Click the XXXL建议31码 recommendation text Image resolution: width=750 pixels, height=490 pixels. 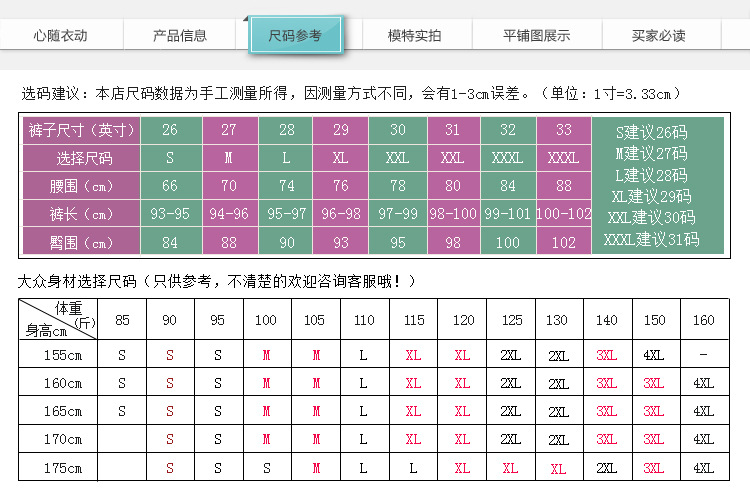click(x=651, y=239)
